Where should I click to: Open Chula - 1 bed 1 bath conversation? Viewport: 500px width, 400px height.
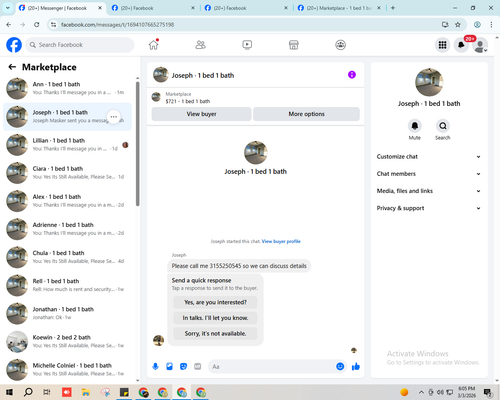coord(67,257)
